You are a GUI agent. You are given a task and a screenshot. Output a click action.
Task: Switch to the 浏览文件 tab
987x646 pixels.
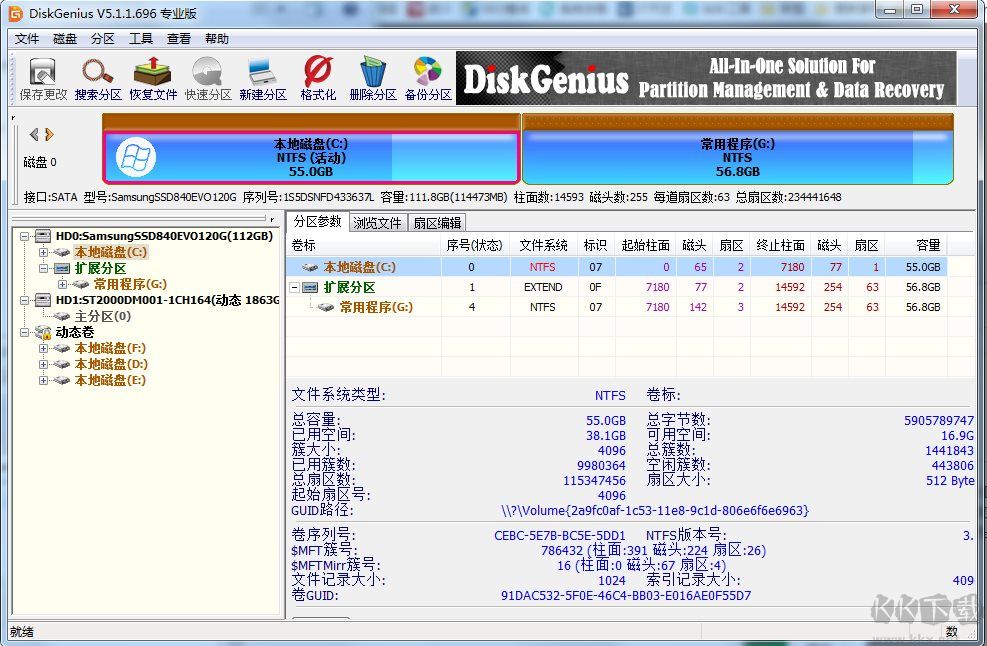pyautogui.click(x=377, y=222)
